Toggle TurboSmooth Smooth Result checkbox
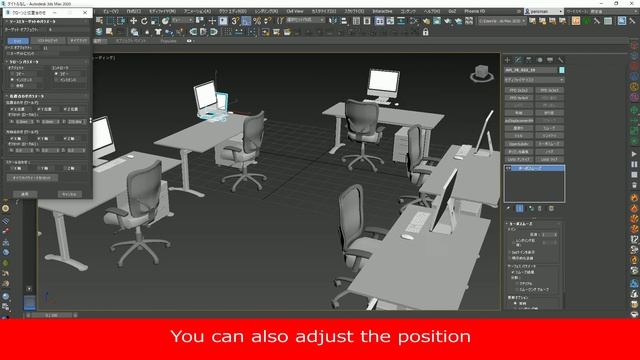Image resolution: width=640 pixels, height=360 pixels. click(513, 272)
